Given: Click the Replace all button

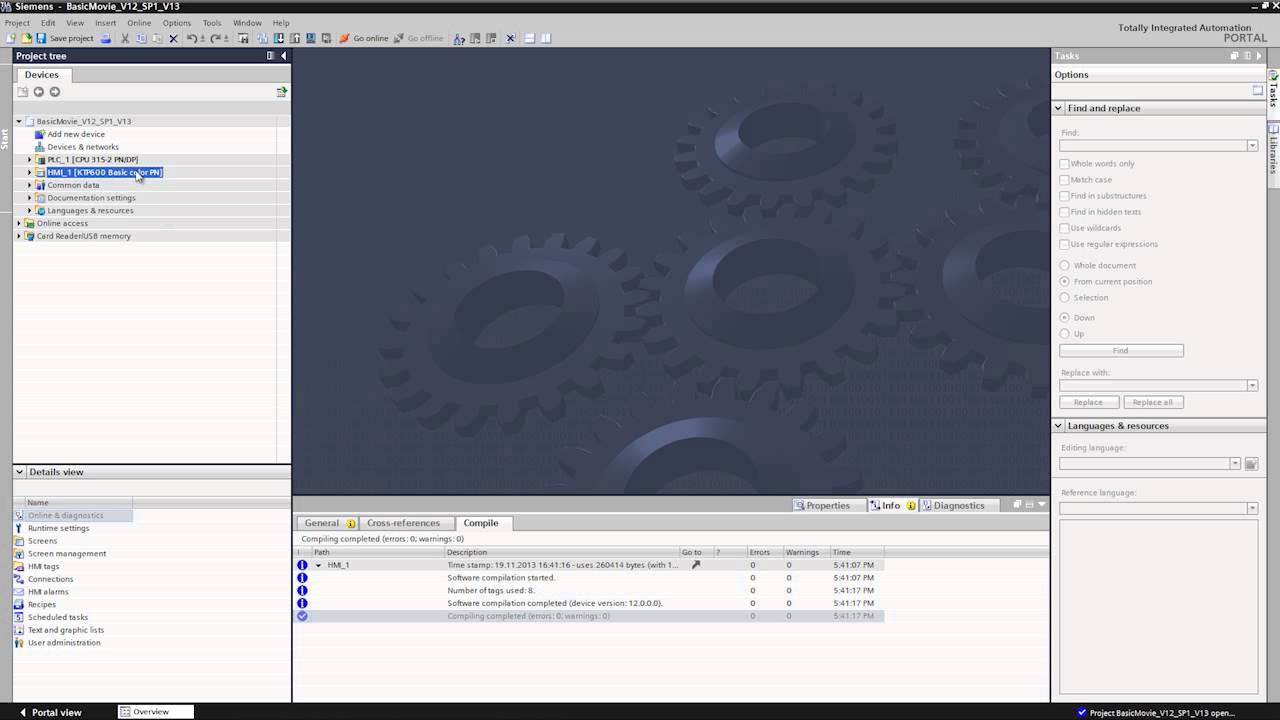Looking at the screenshot, I should click(1153, 403).
